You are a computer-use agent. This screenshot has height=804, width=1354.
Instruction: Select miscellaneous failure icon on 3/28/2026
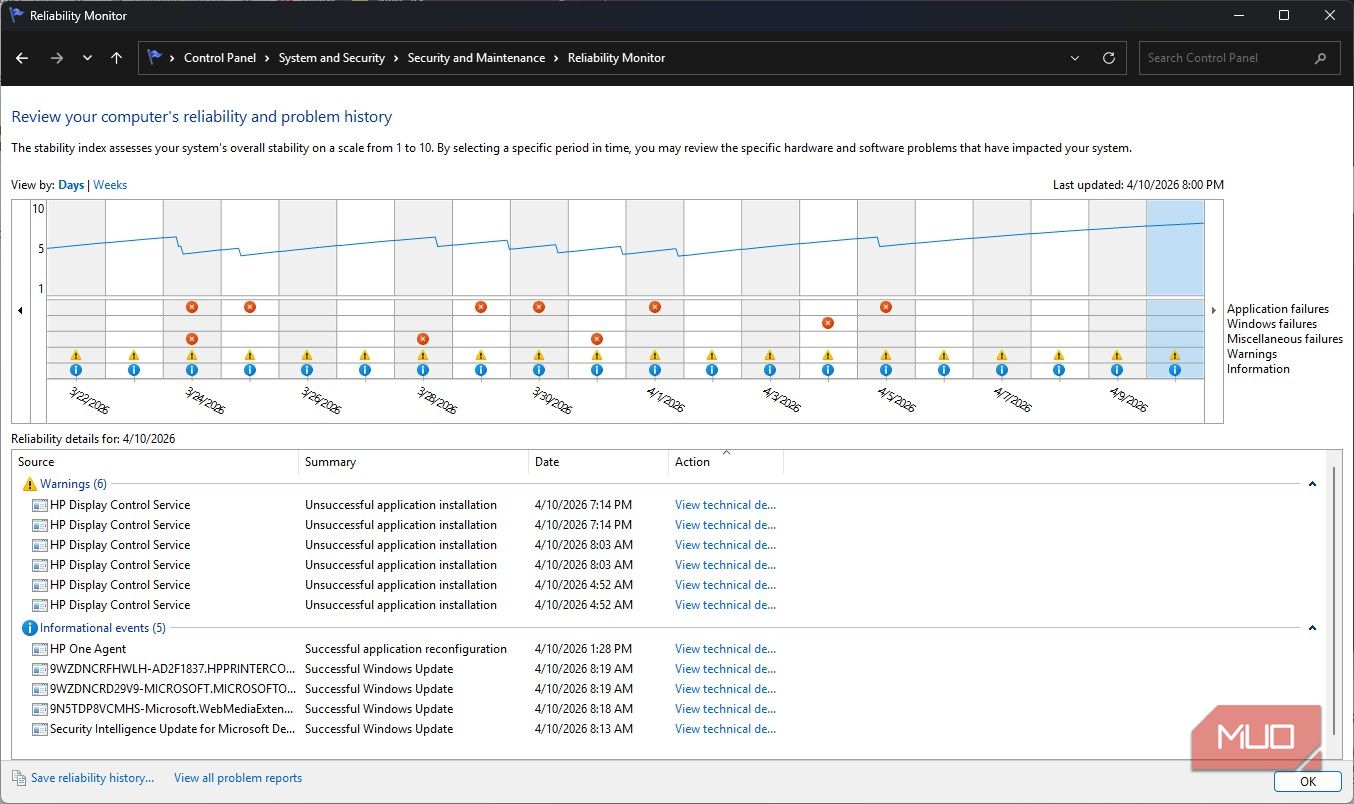423,339
